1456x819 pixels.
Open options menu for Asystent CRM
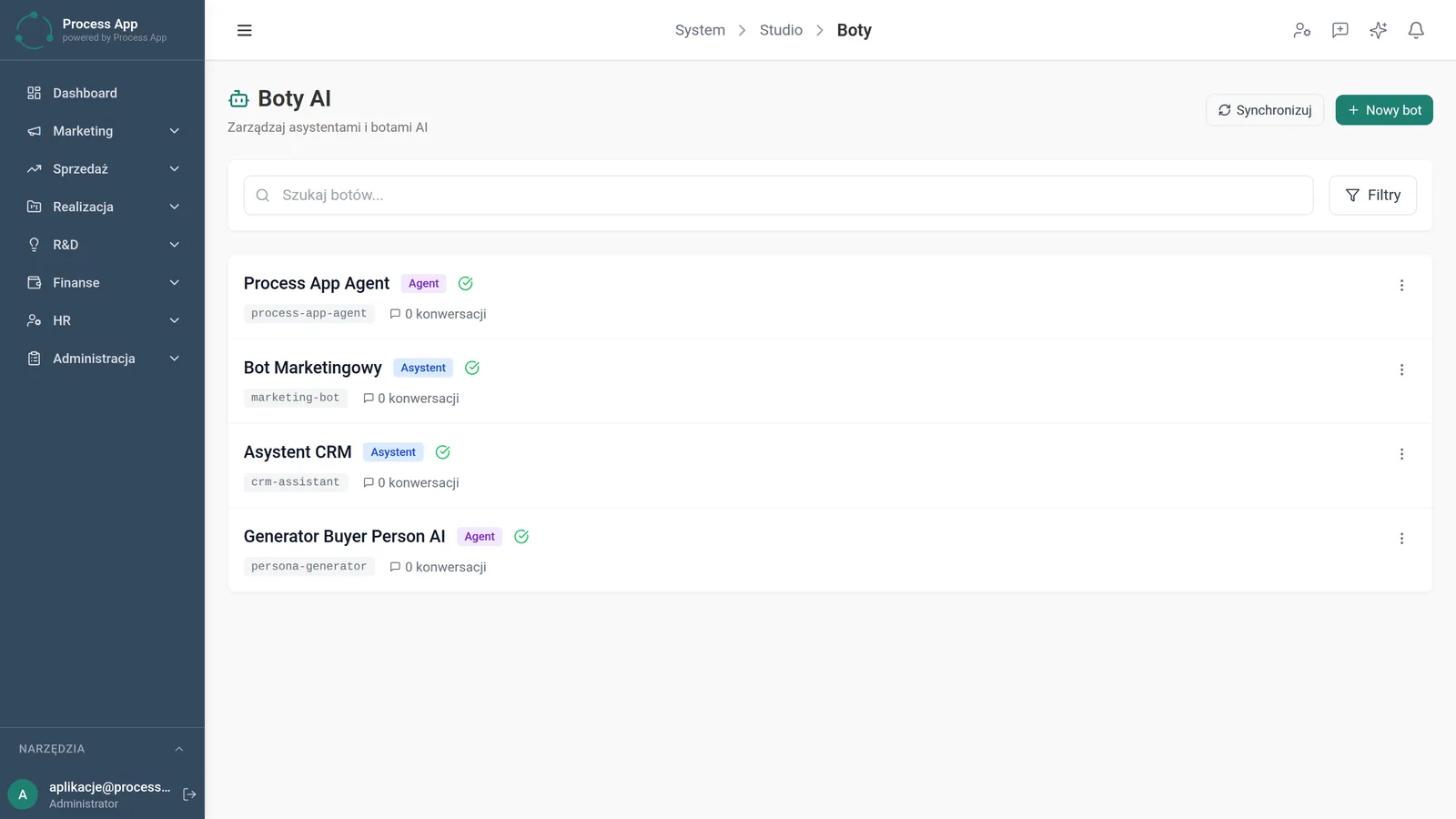1401,454
